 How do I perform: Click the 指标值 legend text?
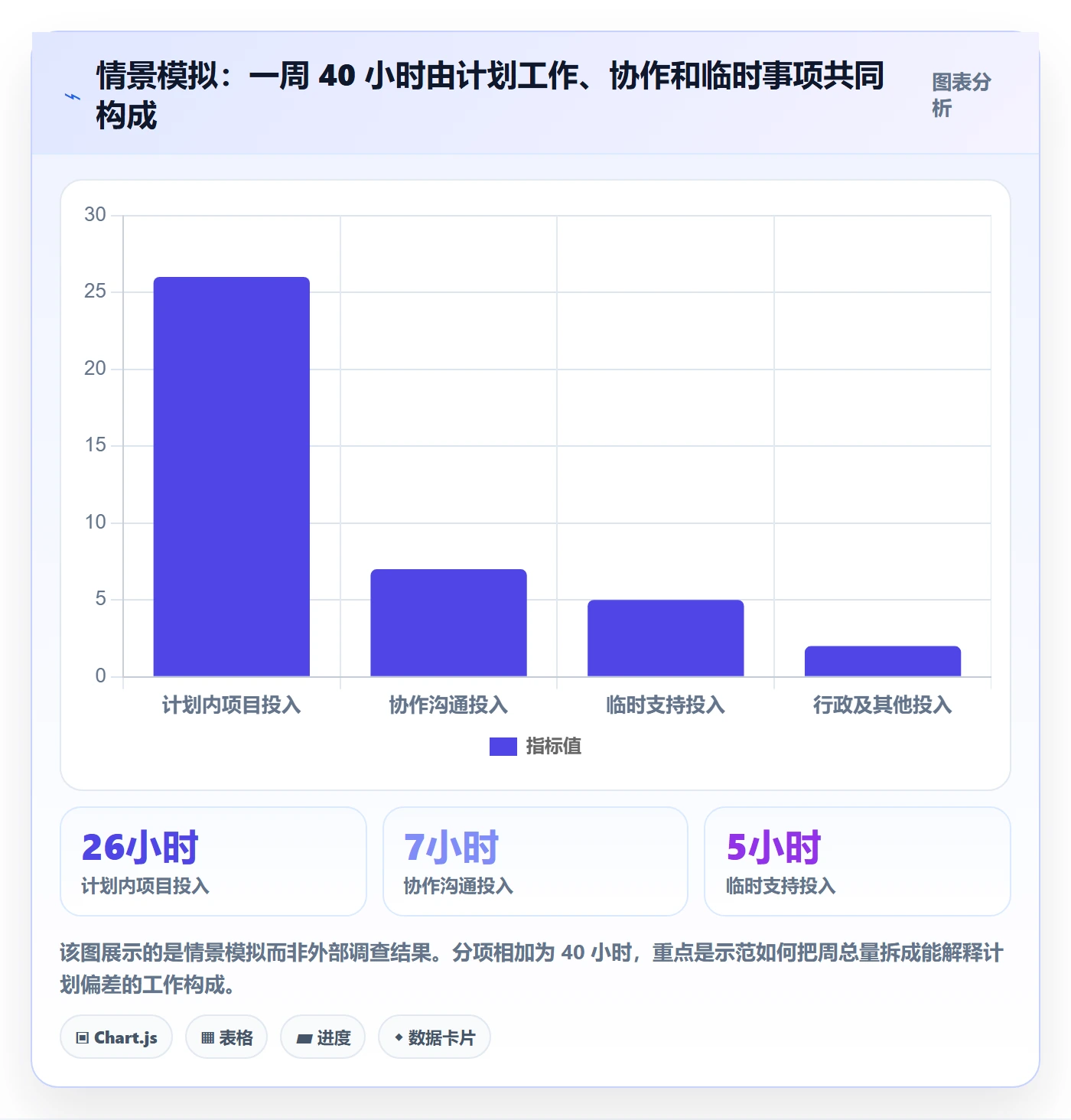click(553, 746)
